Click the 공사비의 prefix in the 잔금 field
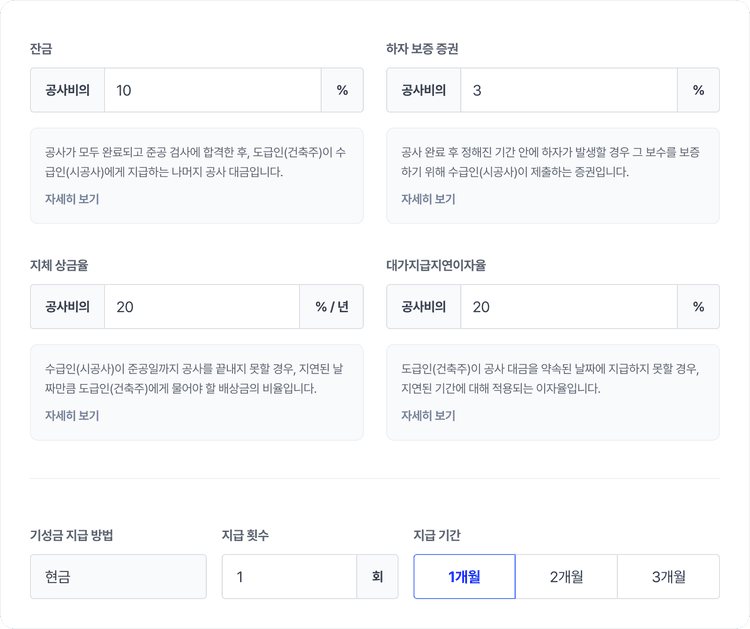750x629 pixels. (x=67, y=90)
